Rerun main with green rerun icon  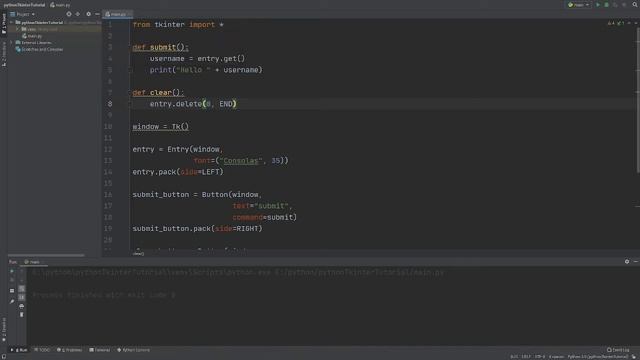(x=12, y=271)
